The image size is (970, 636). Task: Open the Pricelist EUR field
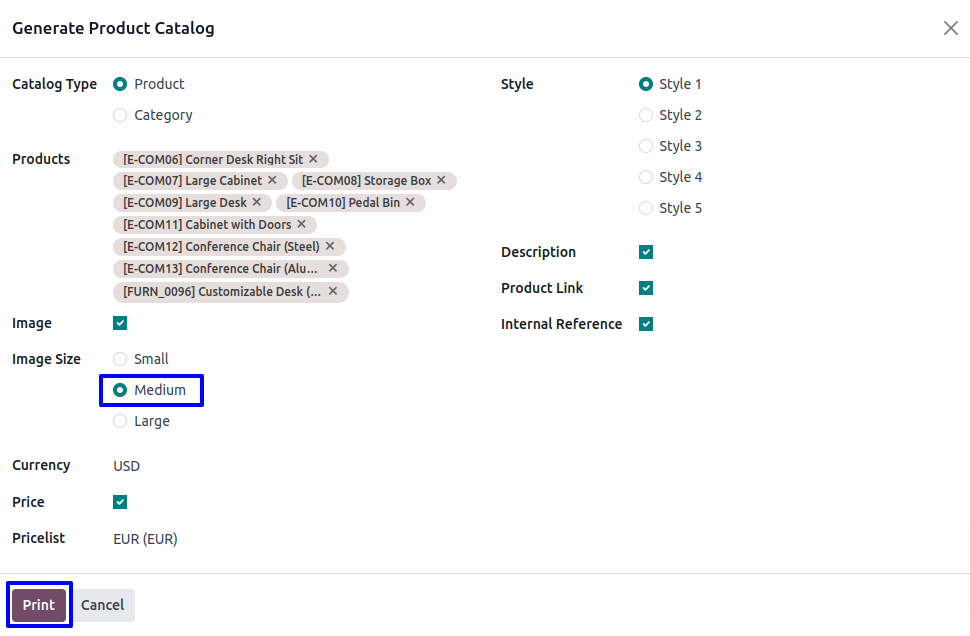[x=146, y=539]
